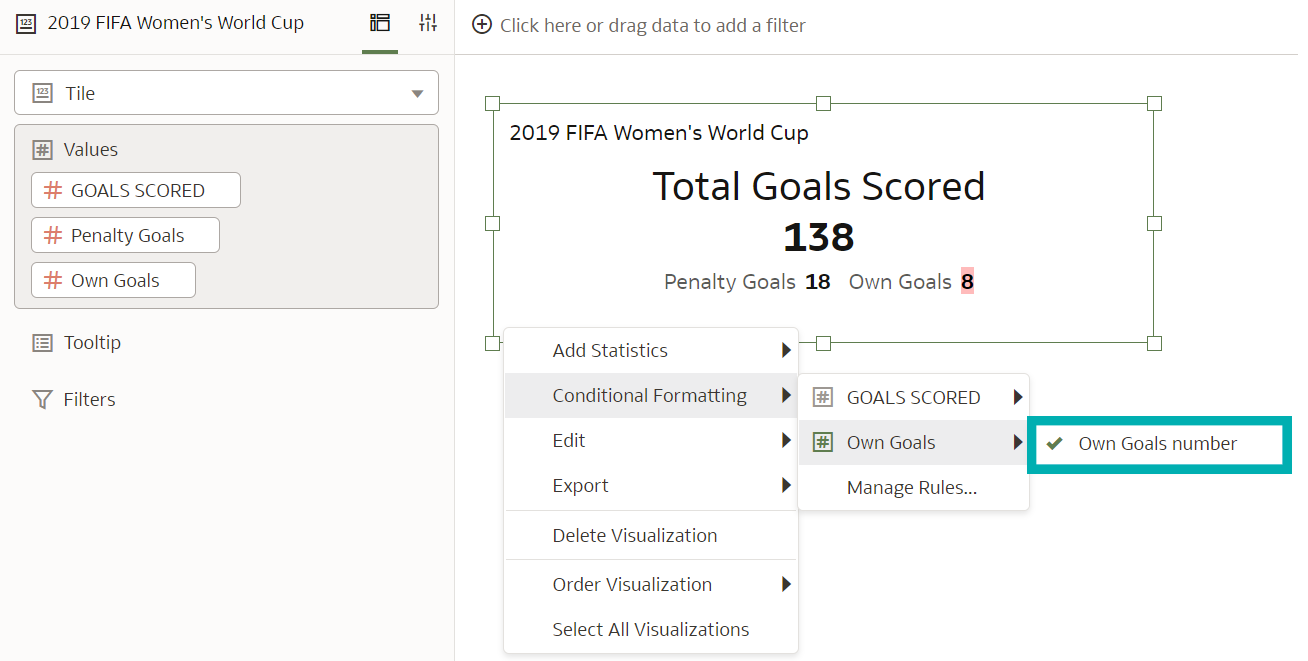Expand the Export submenu arrow

tap(786, 485)
